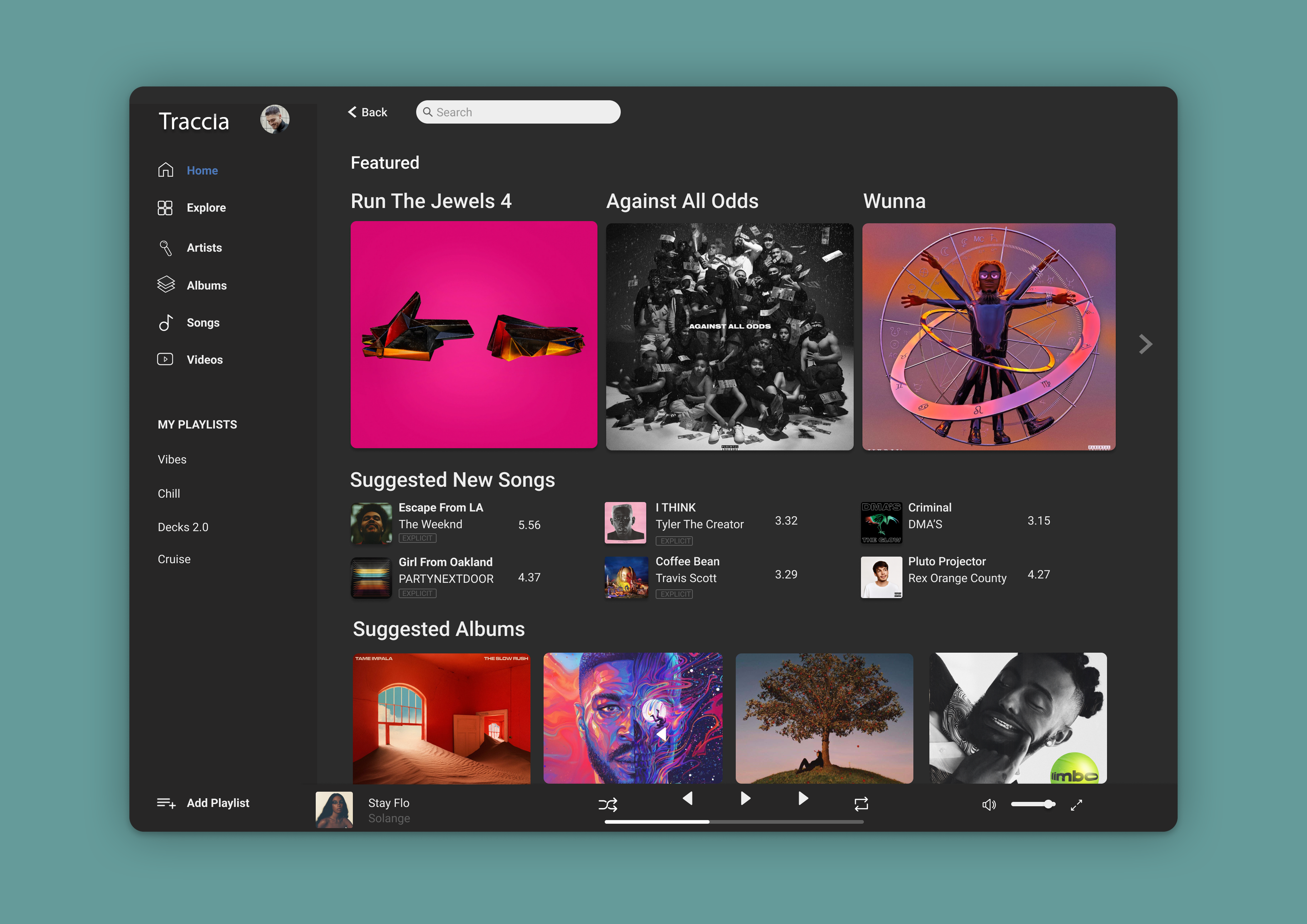Open the Decks 2.0 playlist

click(183, 527)
